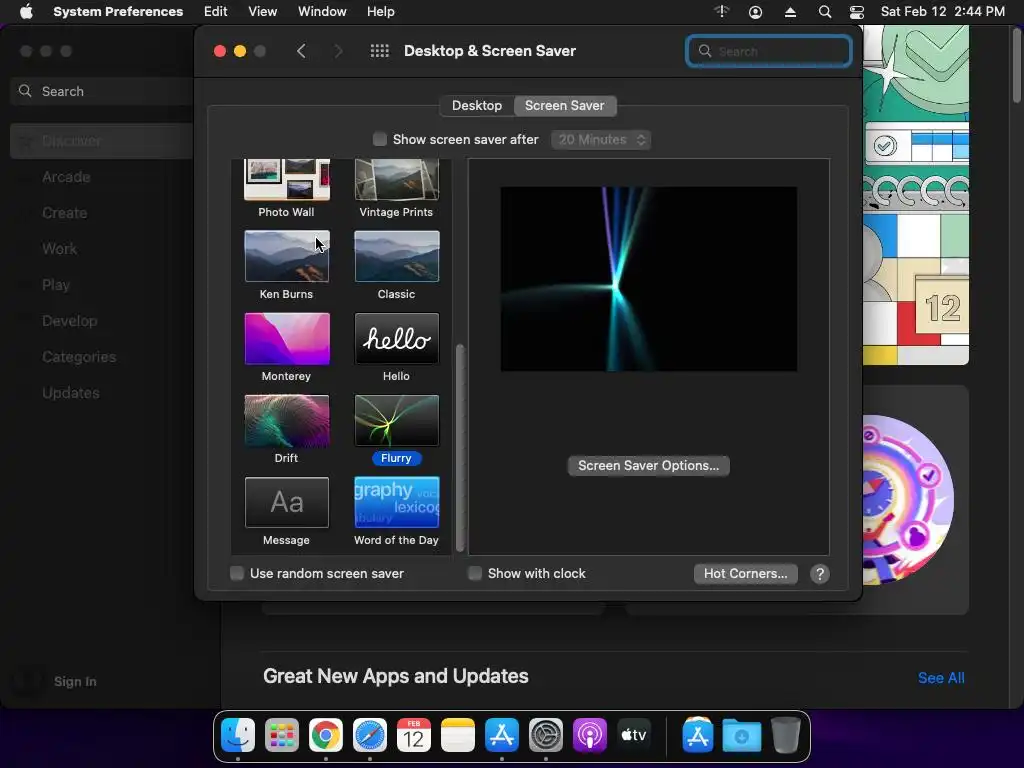This screenshot has width=1024, height=768.
Task: Open Podcasts from the Dock
Action: (590, 735)
